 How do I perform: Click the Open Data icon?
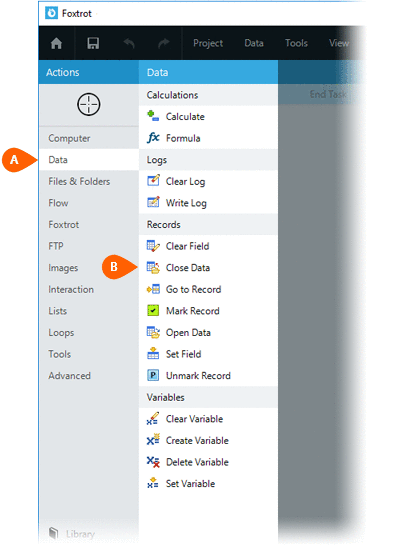coord(153,332)
